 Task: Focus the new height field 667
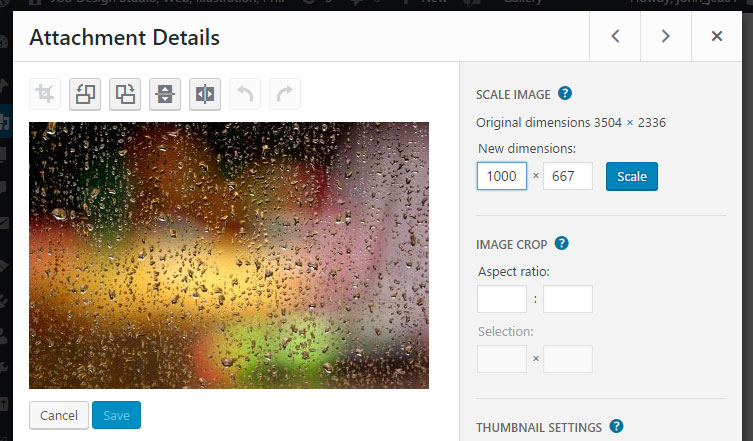[568, 176]
